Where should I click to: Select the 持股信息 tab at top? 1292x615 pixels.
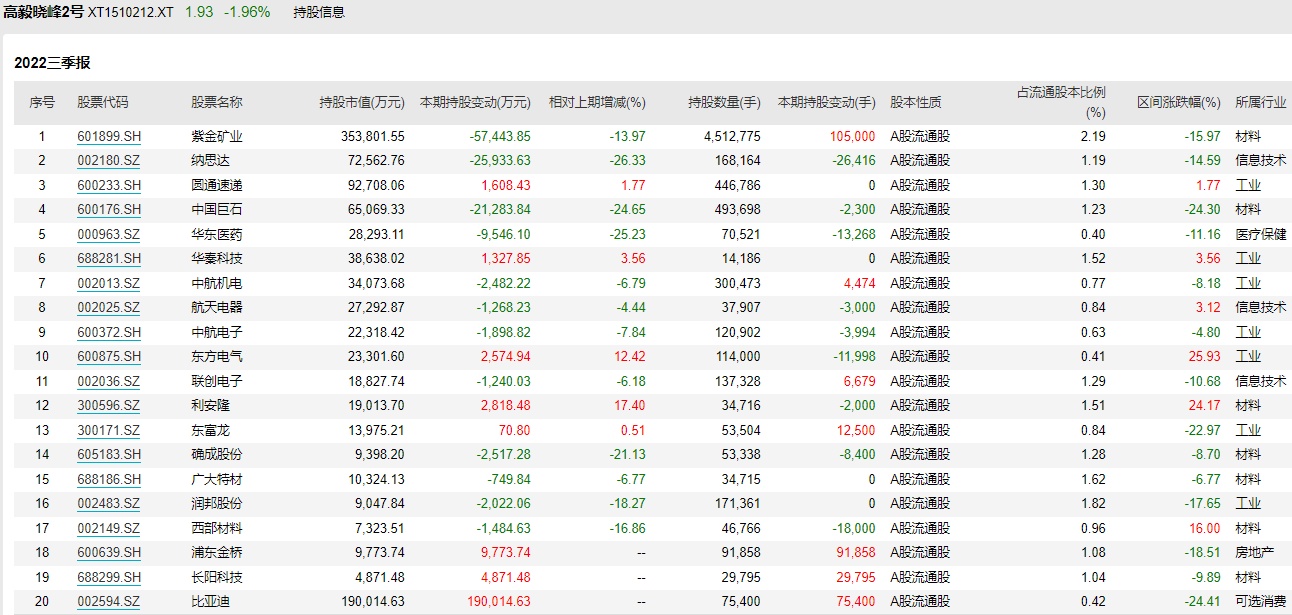[x=319, y=13]
